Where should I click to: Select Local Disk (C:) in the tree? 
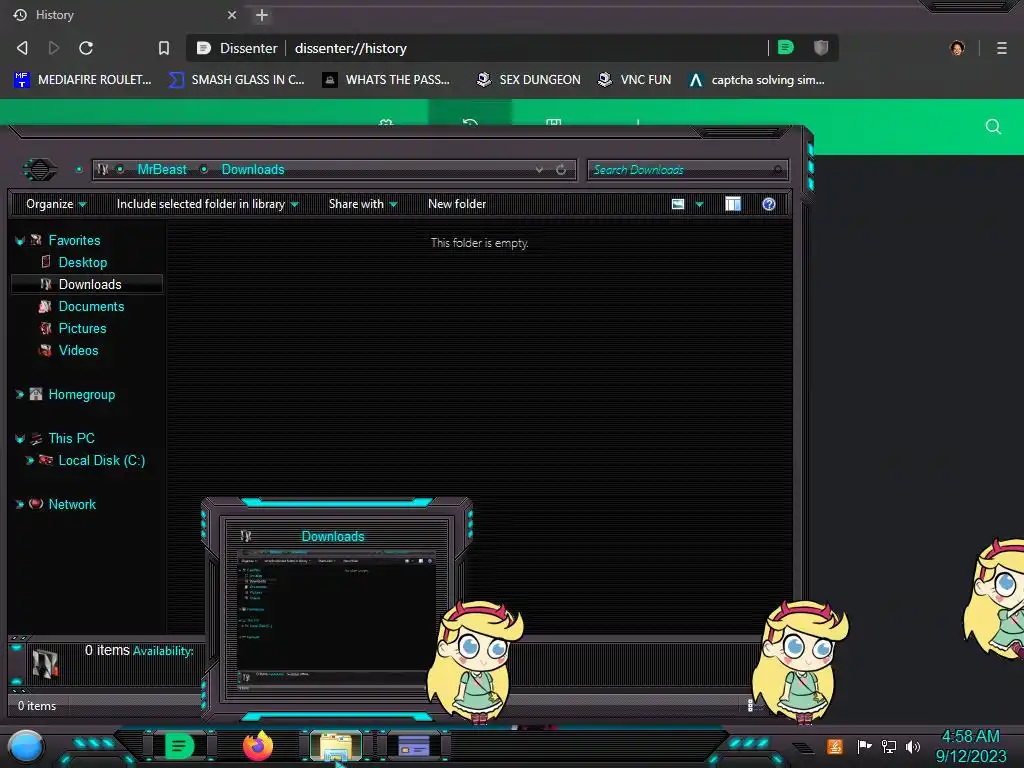[x=101, y=460]
